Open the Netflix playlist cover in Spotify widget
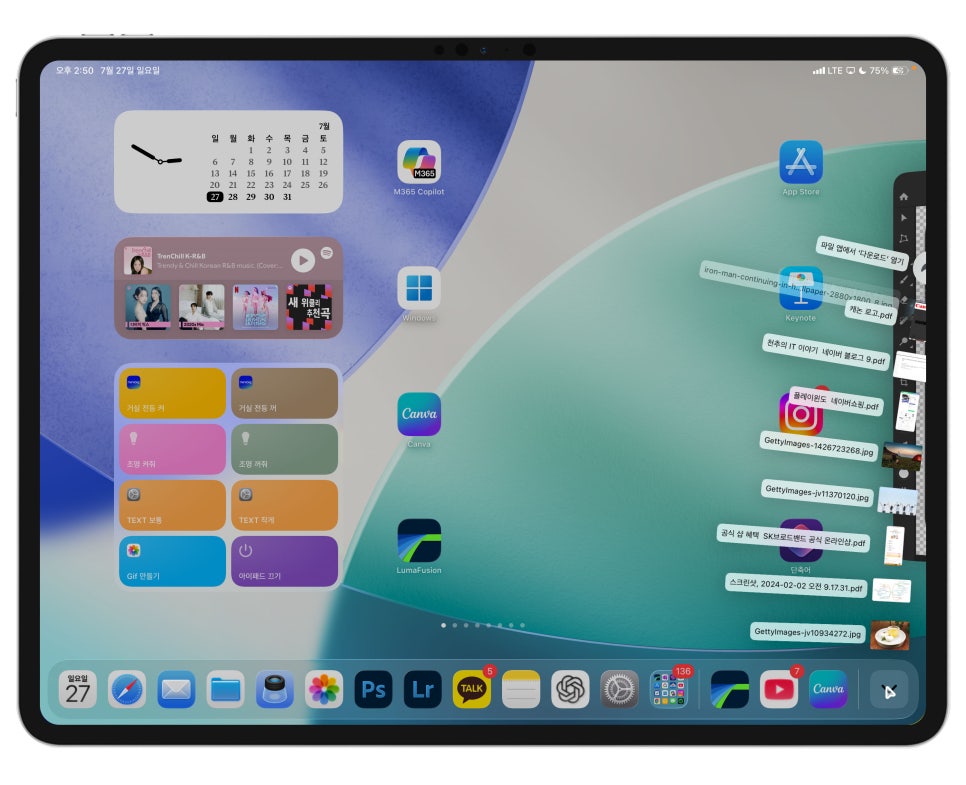The height and width of the screenshot is (785, 966). pos(255,307)
